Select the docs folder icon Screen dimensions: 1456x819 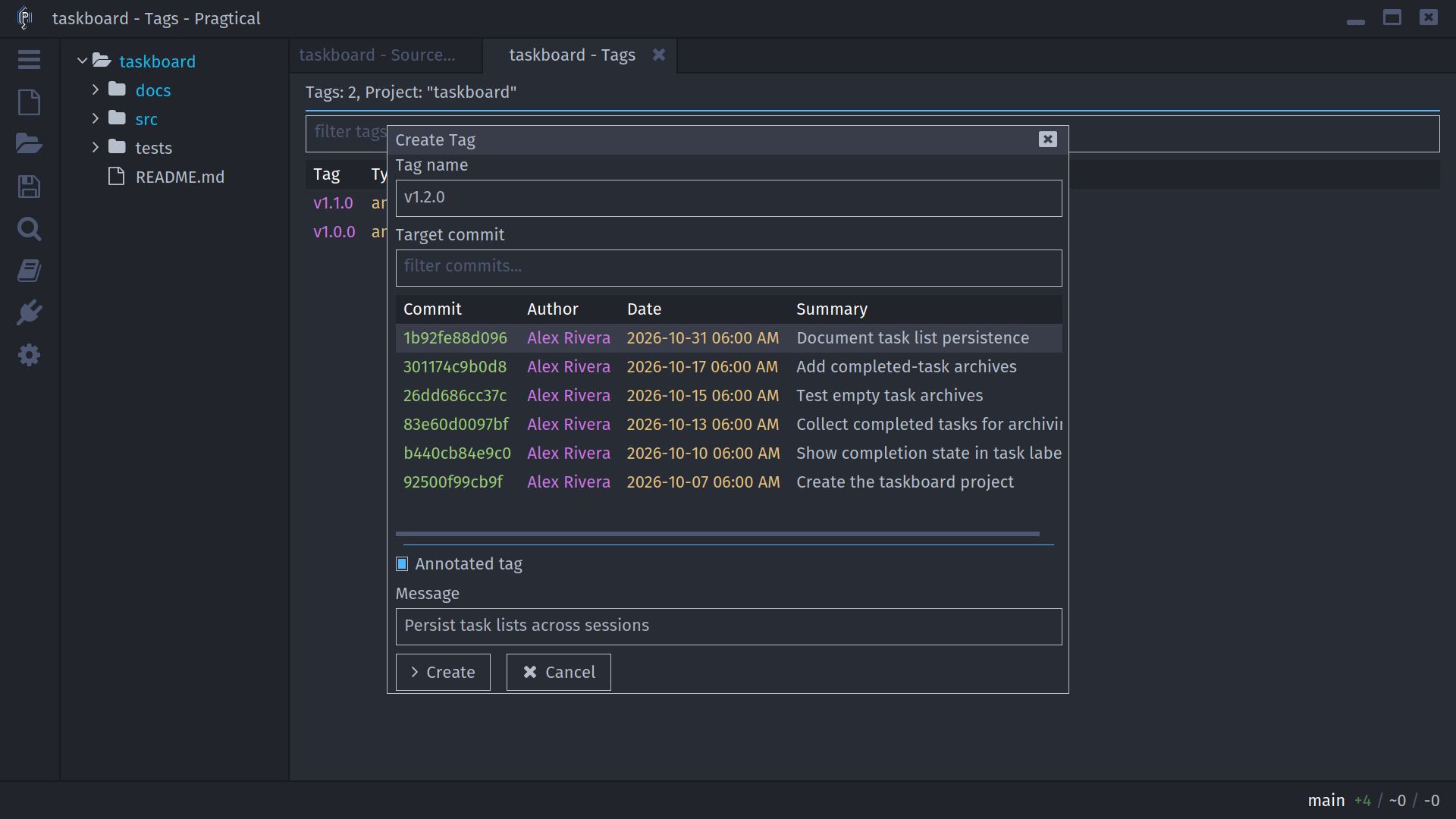coord(117,89)
